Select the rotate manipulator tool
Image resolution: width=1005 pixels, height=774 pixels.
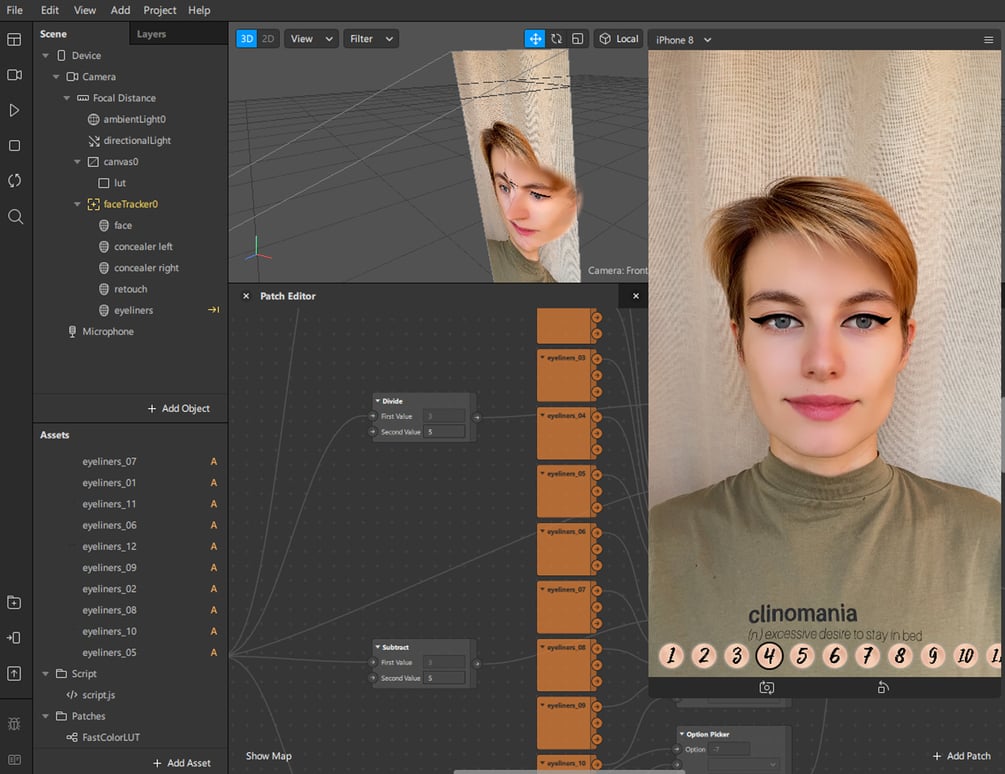(557, 39)
